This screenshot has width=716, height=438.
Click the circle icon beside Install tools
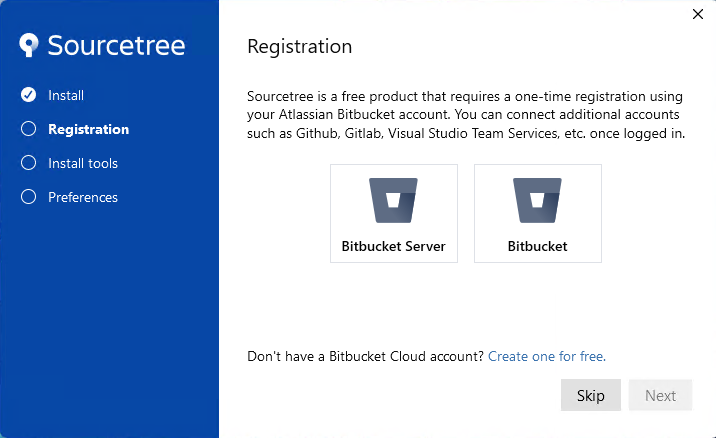28,163
